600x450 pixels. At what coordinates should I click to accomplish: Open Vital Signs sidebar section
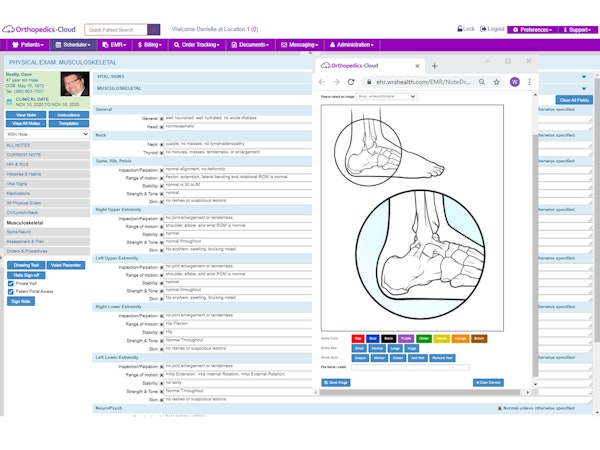pos(47,184)
